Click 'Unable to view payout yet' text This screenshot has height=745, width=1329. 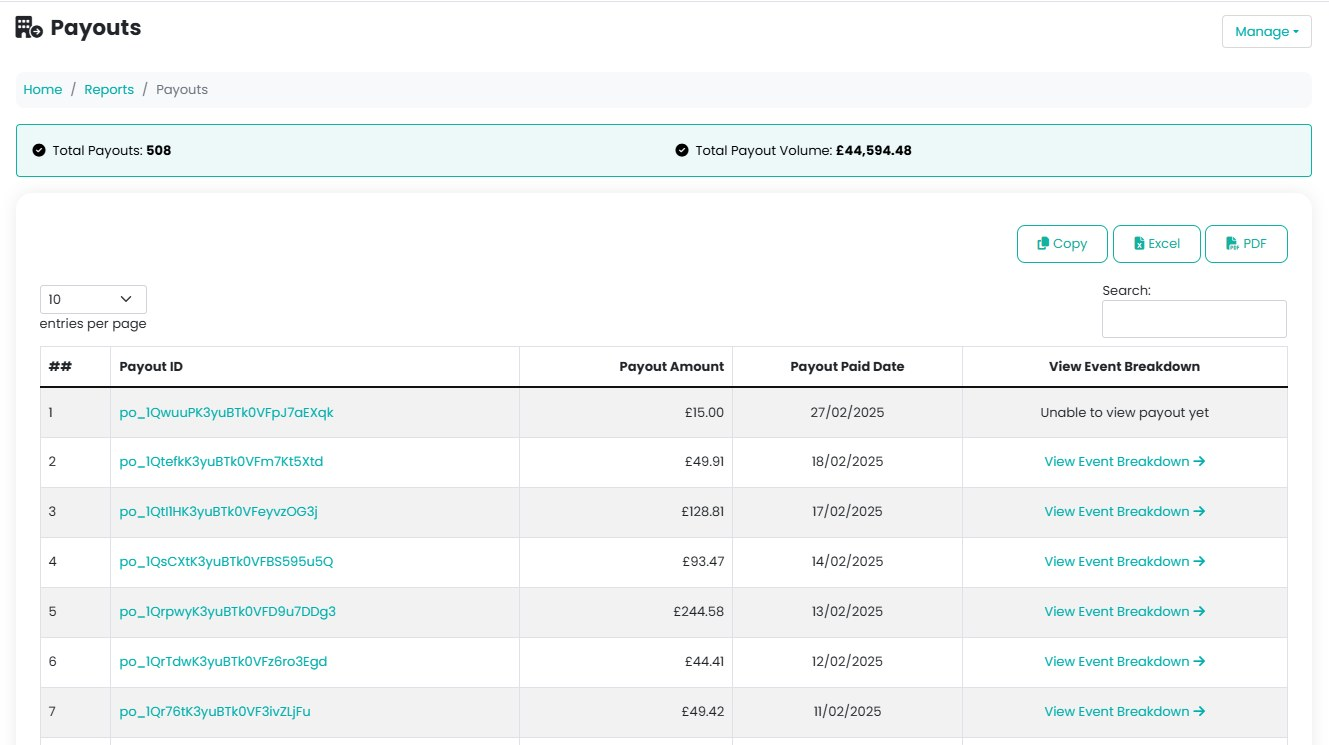1124,412
